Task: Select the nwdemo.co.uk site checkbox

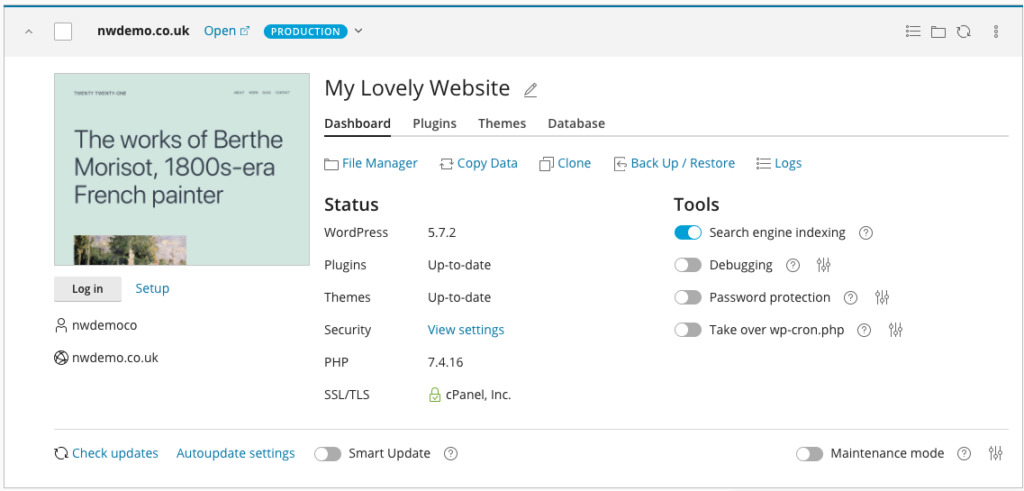Action: coord(63,31)
